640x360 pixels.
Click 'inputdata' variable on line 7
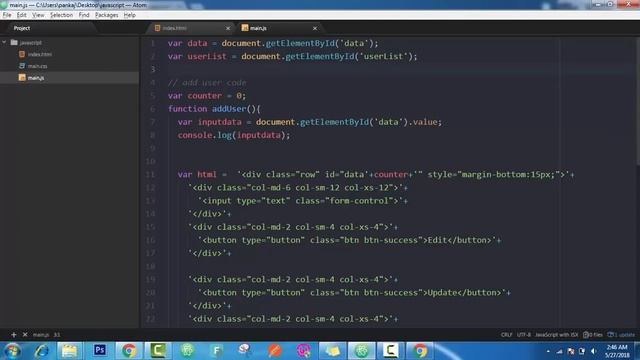coord(220,122)
